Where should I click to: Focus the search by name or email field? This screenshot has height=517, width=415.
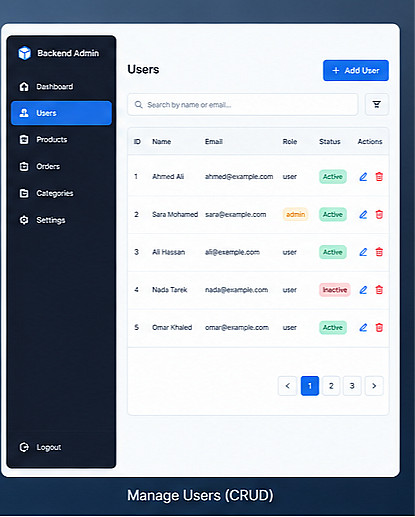[x=243, y=105]
